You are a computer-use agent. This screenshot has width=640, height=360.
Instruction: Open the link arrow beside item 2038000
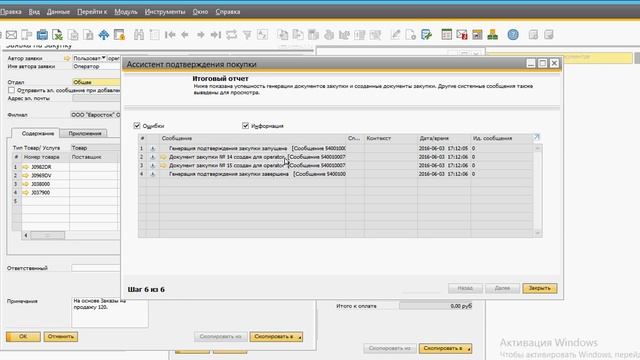(x=26, y=184)
